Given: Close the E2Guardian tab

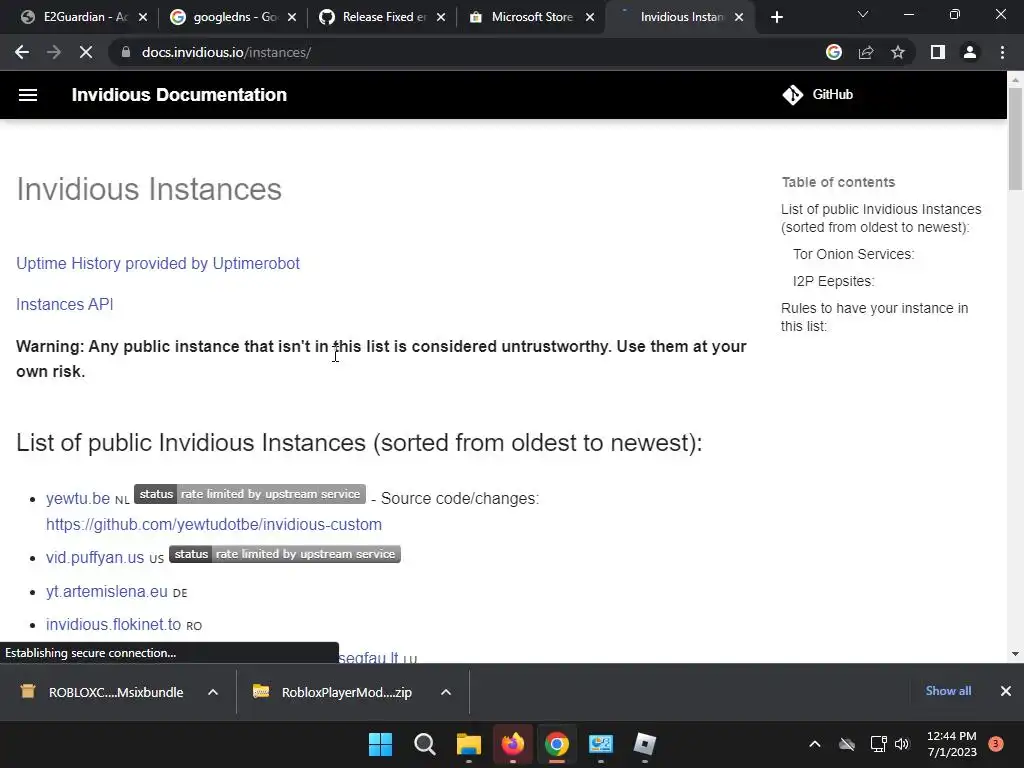Looking at the screenshot, I should pyautogui.click(x=143, y=17).
